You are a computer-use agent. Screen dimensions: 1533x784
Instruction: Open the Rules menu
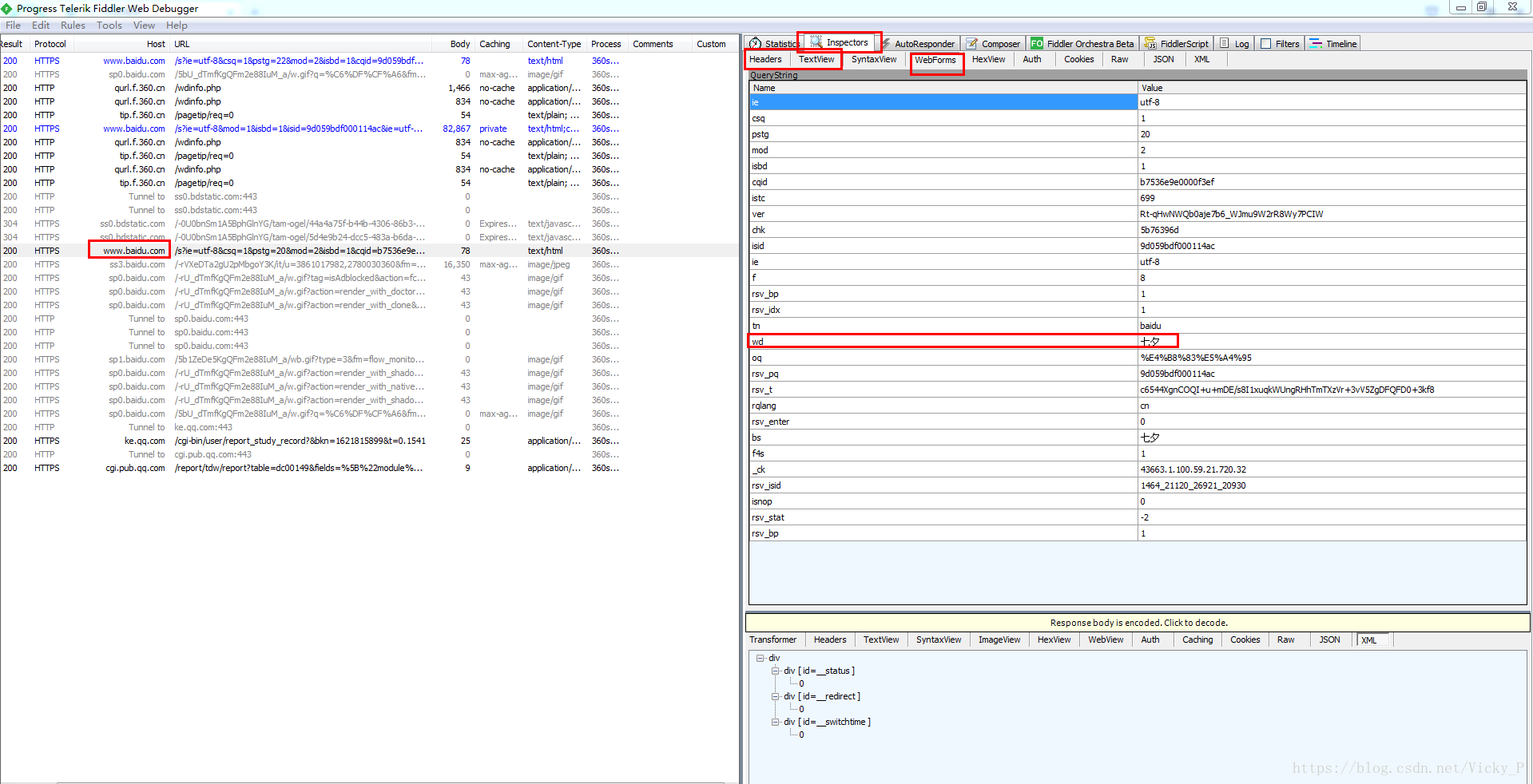[73, 26]
